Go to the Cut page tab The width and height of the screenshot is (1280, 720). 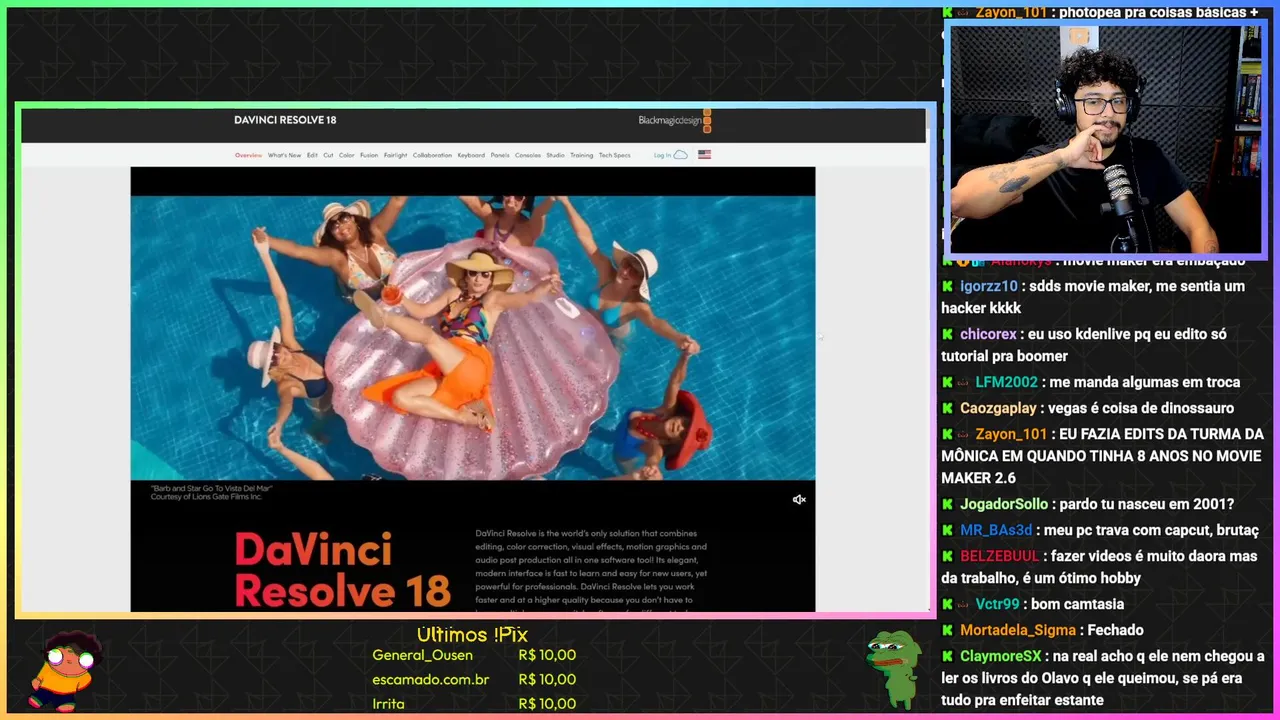pos(328,155)
